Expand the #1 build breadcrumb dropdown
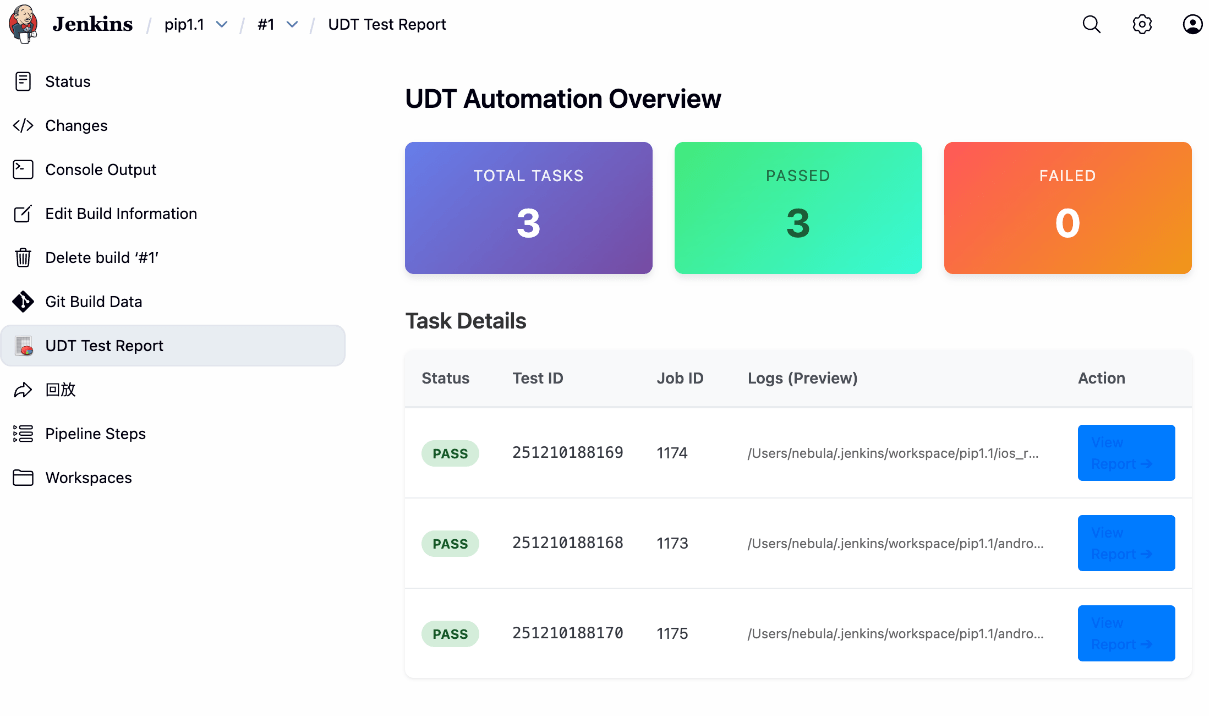Screen dimensions: 1209x716 (x=292, y=25)
